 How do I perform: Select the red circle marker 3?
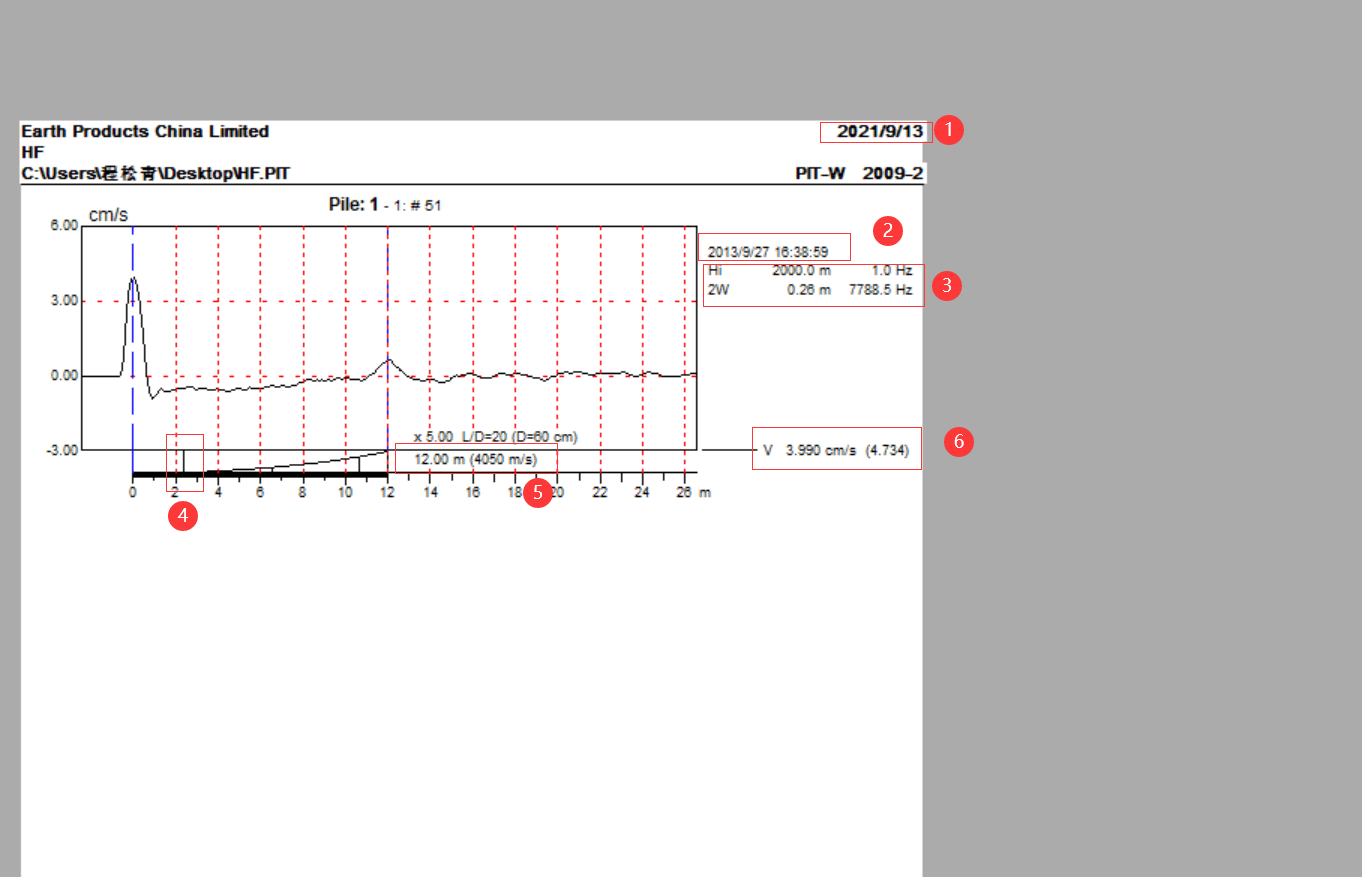point(945,285)
